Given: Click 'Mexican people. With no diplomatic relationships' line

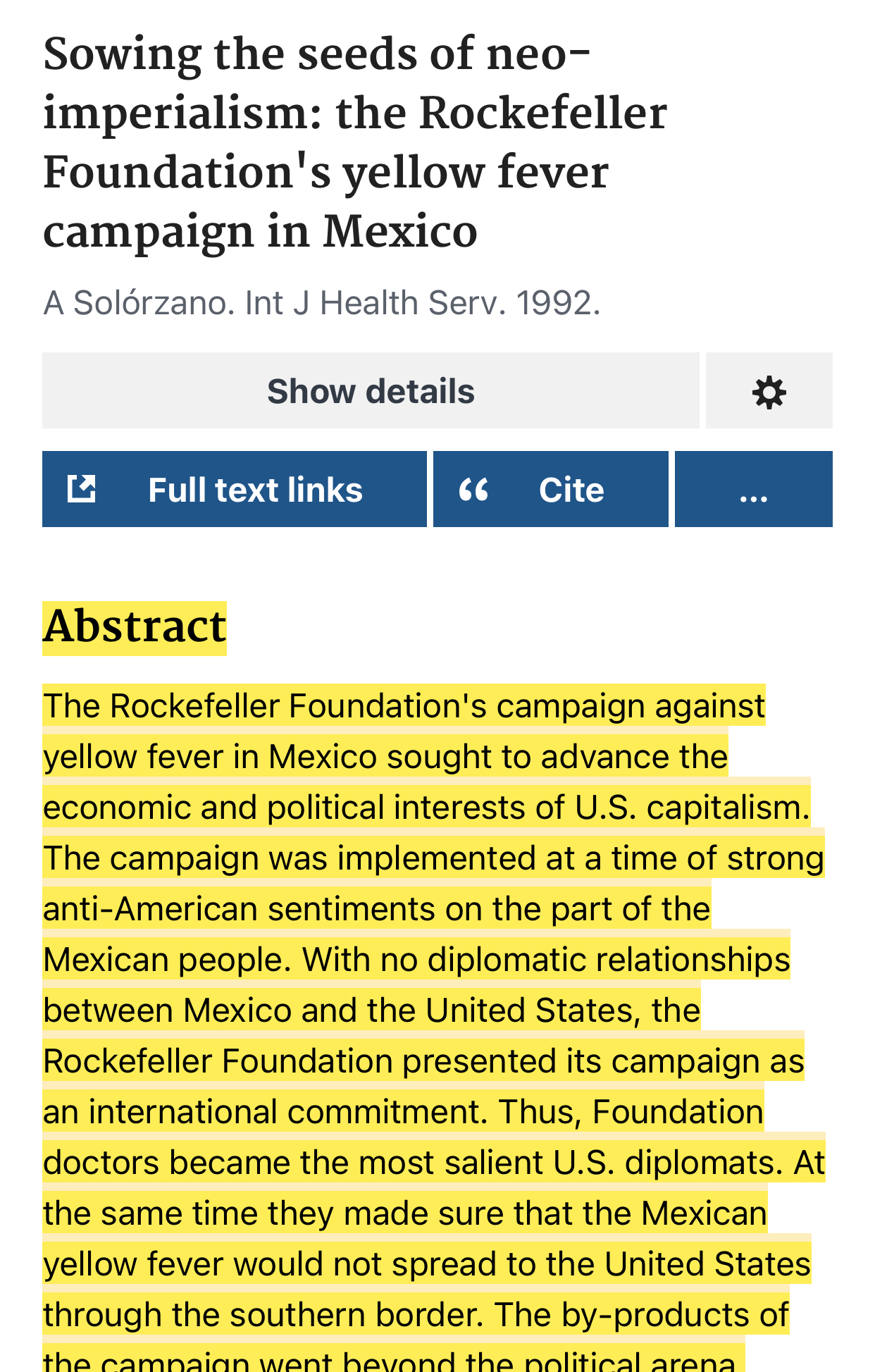Looking at the screenshot, I should pyautogui.click(x=416, y=960).
